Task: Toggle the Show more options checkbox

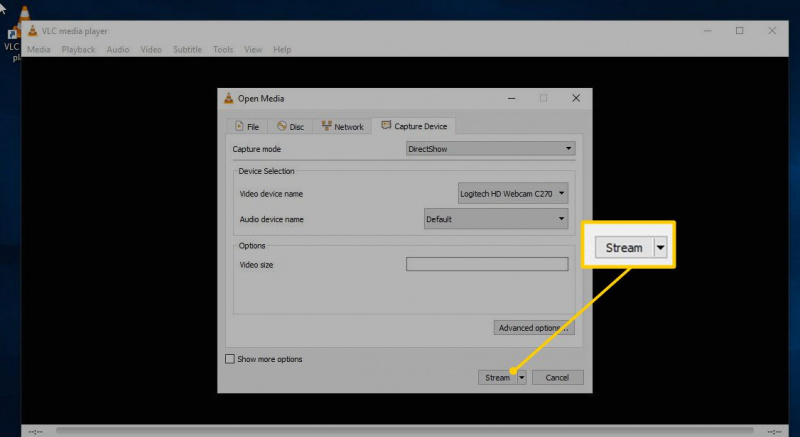Action: (230, 359)
